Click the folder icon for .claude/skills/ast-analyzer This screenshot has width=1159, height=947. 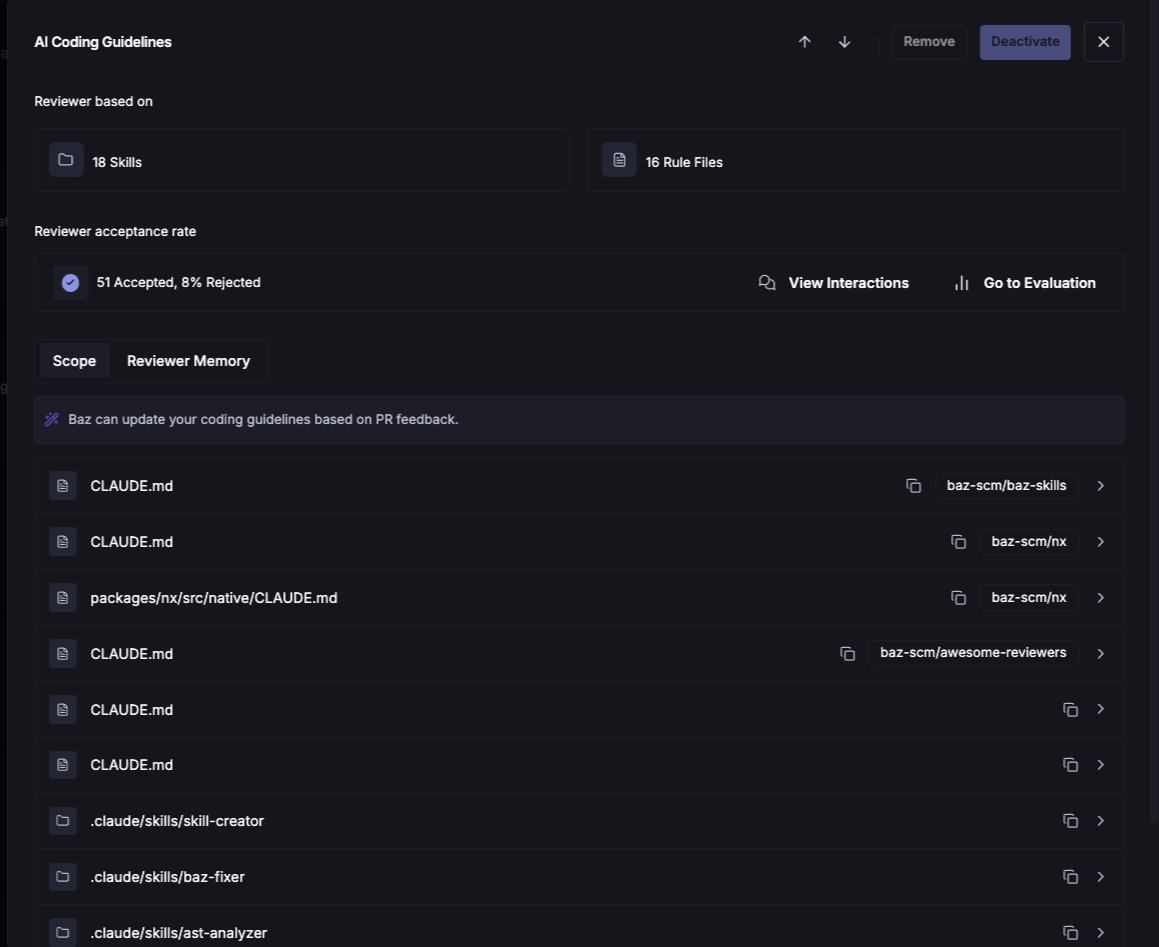63,933
